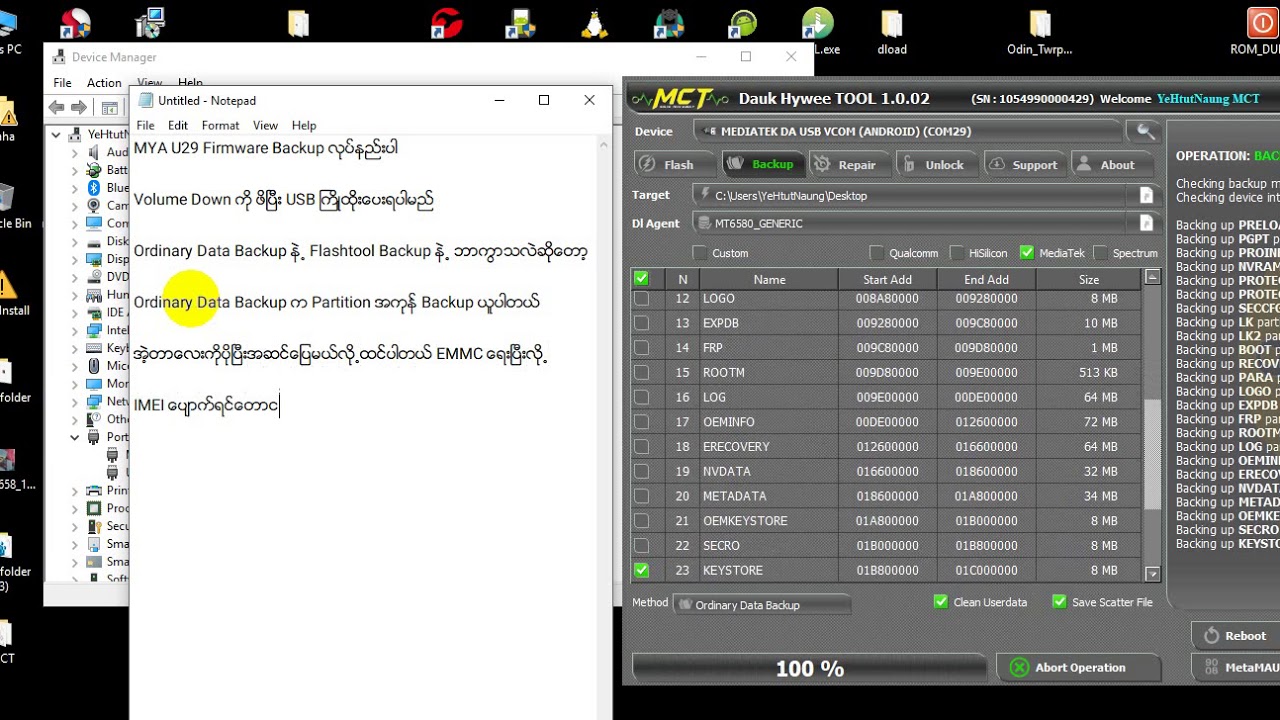Screen dimensions: 1280x720
Task: Click the partition list scrollbar down arrow
Action: pyautogui.click(x=1152, y=574)
